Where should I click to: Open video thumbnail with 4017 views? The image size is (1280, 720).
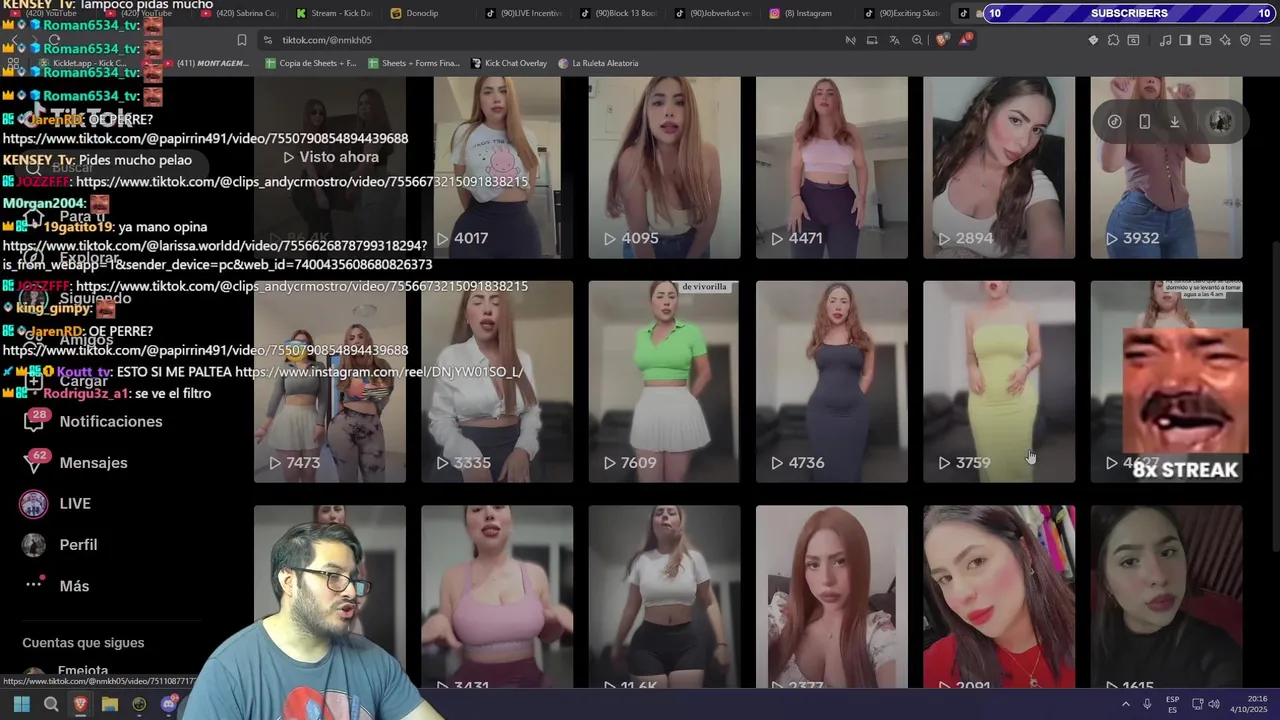point(497,168)
